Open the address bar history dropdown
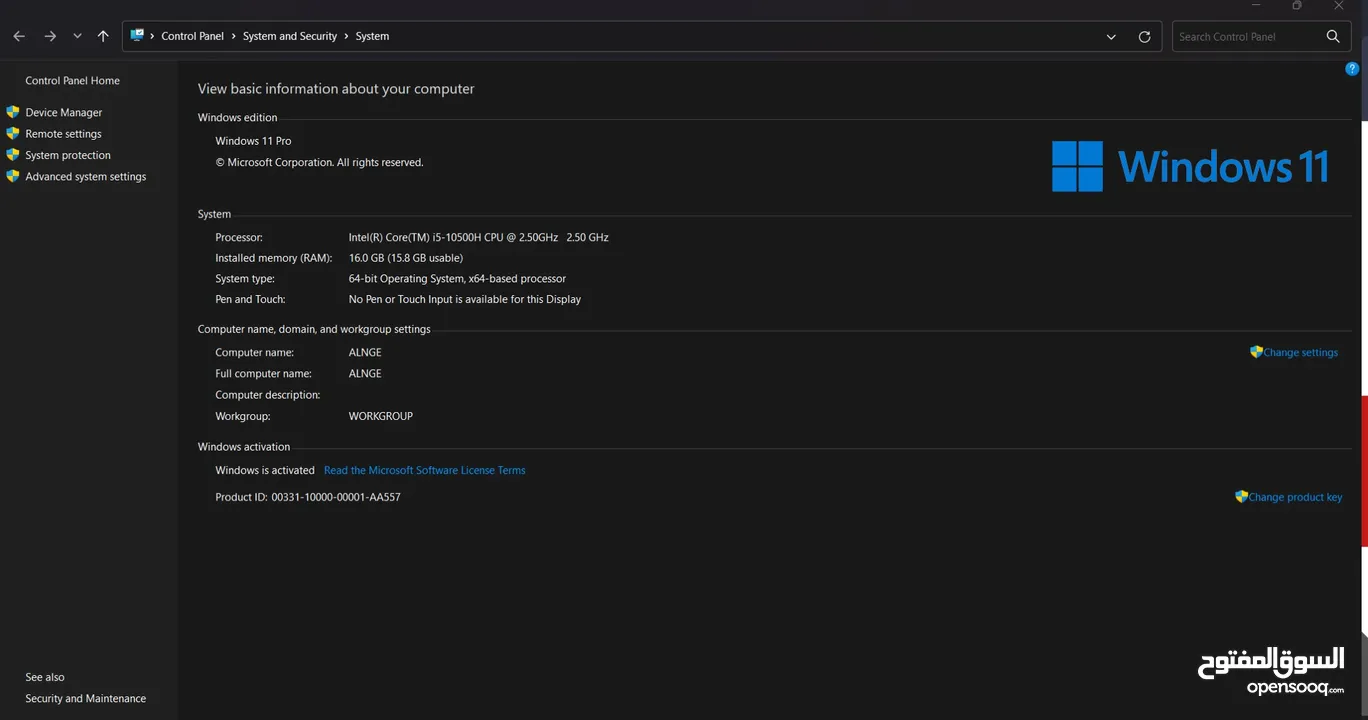Screen dimensions: 1368x720 click(1111, 37)
